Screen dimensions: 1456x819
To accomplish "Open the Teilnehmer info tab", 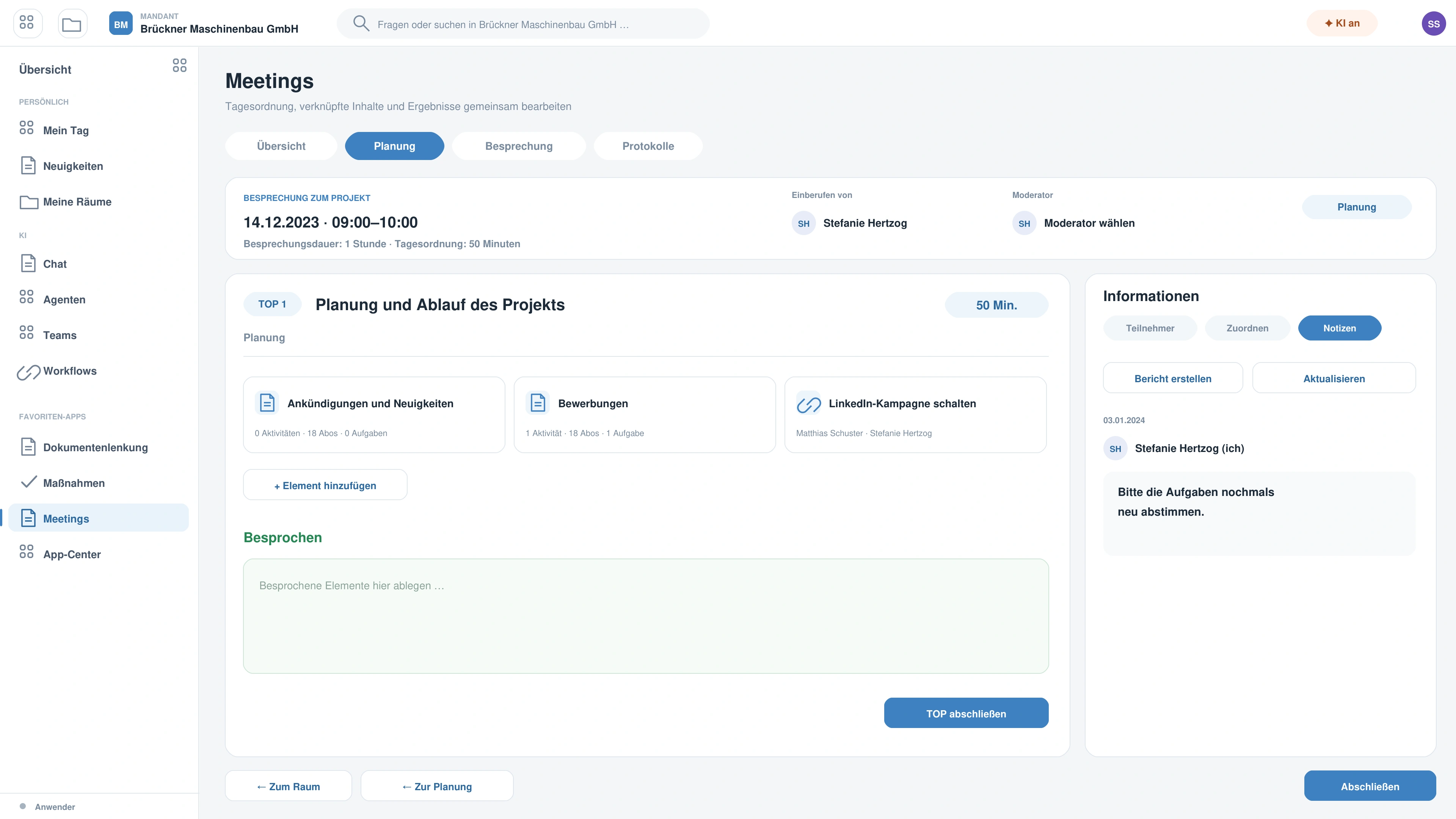I will pyautogui.click(x=1150, y=328).
